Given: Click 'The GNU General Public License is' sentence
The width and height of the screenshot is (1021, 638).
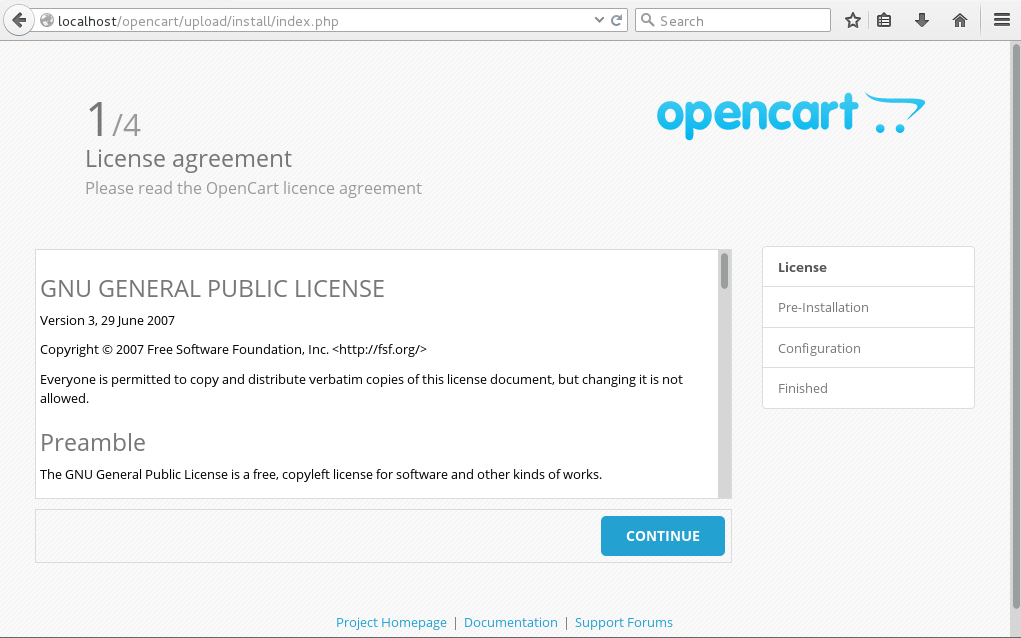Looking at the screenshot, I should point(321,474).
